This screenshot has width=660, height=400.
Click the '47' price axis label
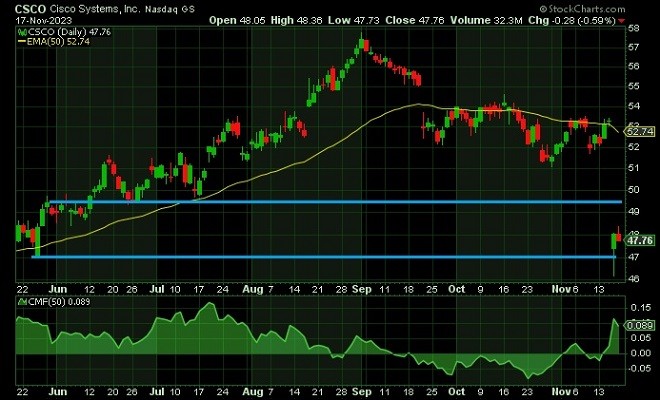(634, 257)
